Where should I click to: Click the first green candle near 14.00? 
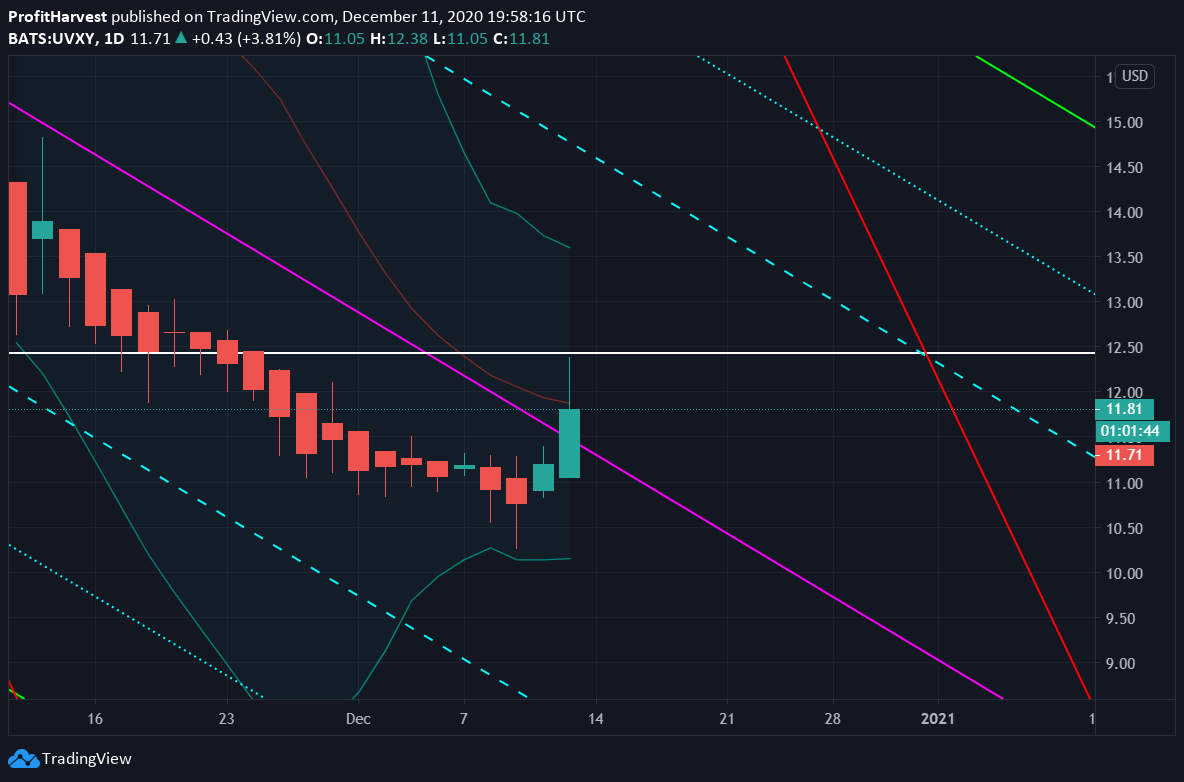[42, 230]
